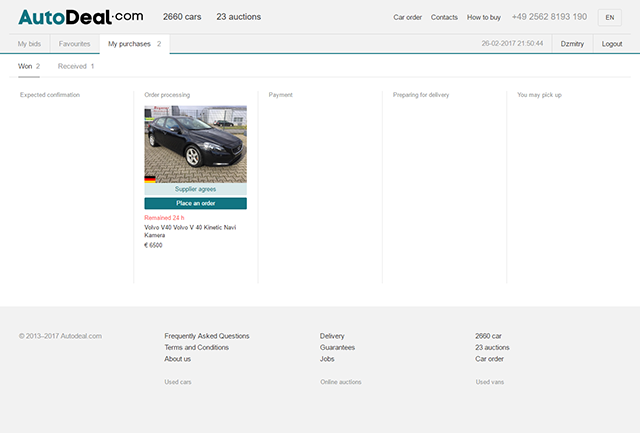The image size is (640, 433).
Task: Open the Dzmitry user profile
Action: pyautogui.click(x=572, y=44)
